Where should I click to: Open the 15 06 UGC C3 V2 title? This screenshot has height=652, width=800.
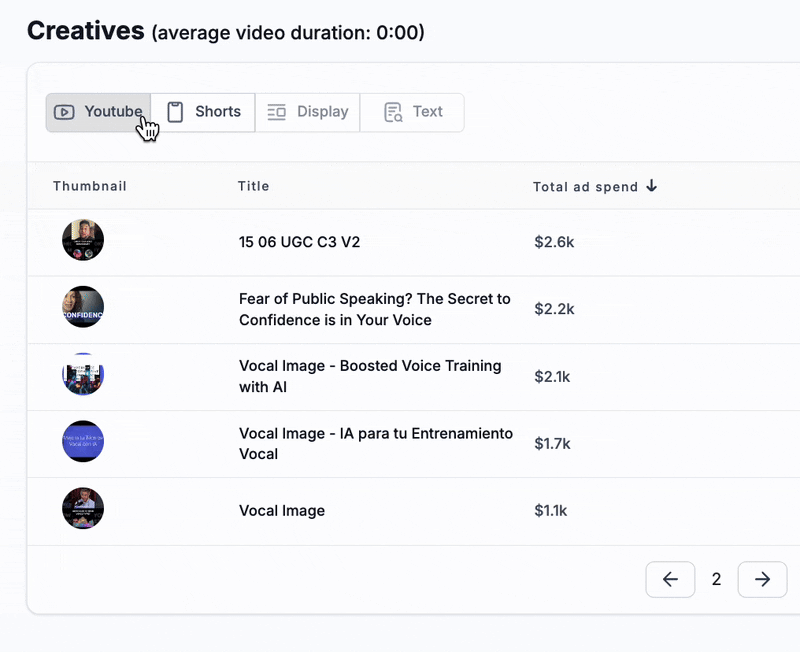[300, 241]
